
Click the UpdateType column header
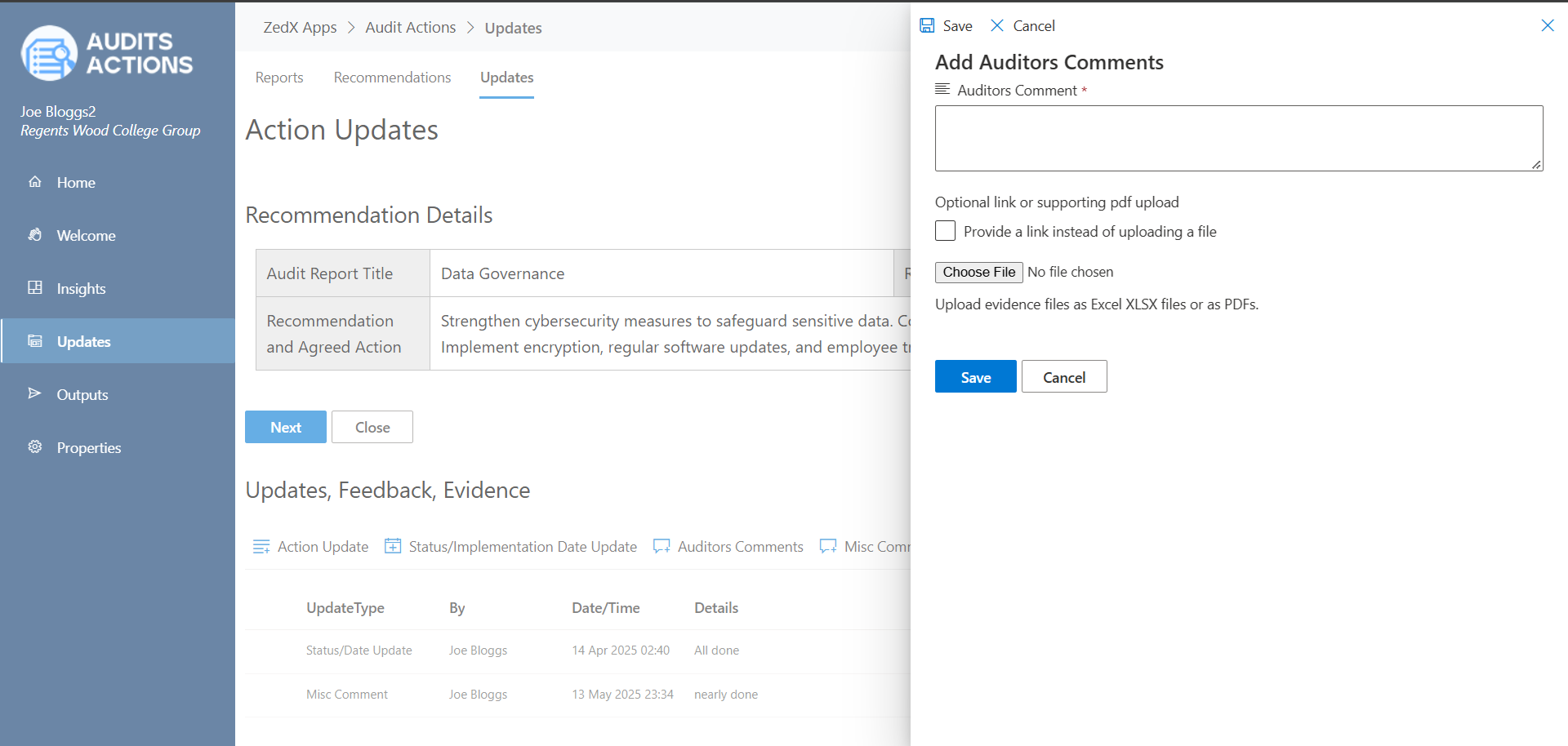click(x=345, y=608)
